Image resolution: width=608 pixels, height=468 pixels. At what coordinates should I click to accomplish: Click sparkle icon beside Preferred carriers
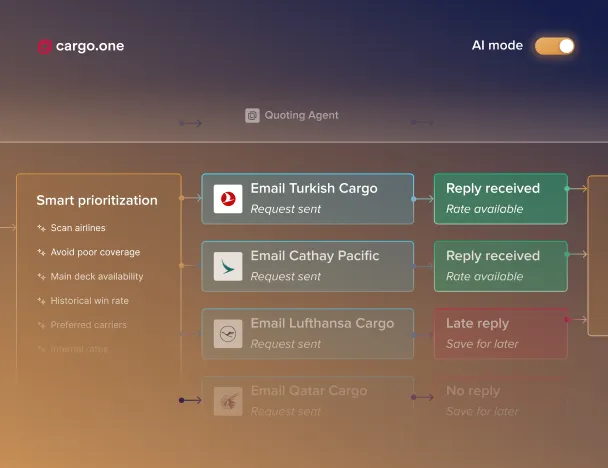coord(41,325)
